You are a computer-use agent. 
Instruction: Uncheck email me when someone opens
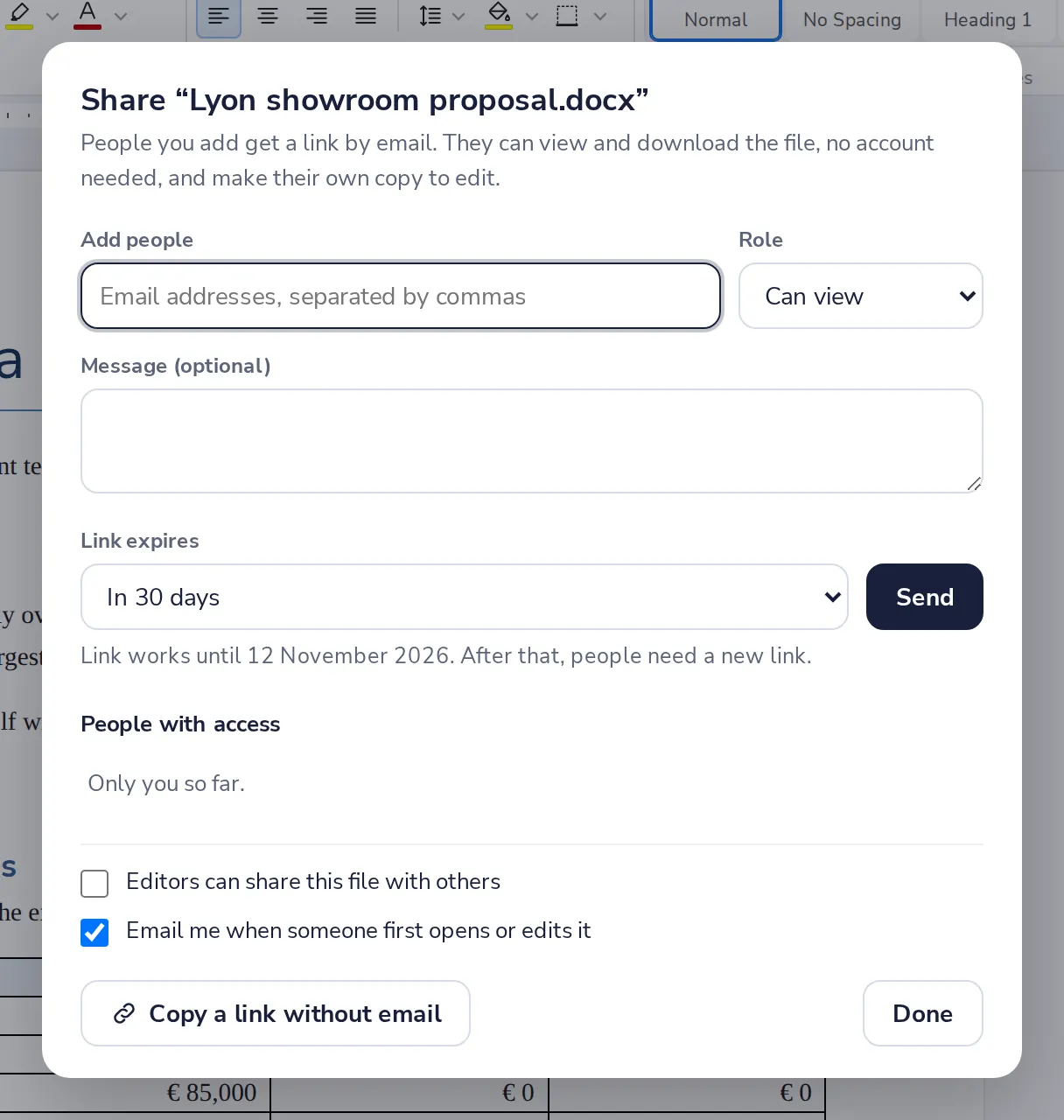tap(94, 933)
